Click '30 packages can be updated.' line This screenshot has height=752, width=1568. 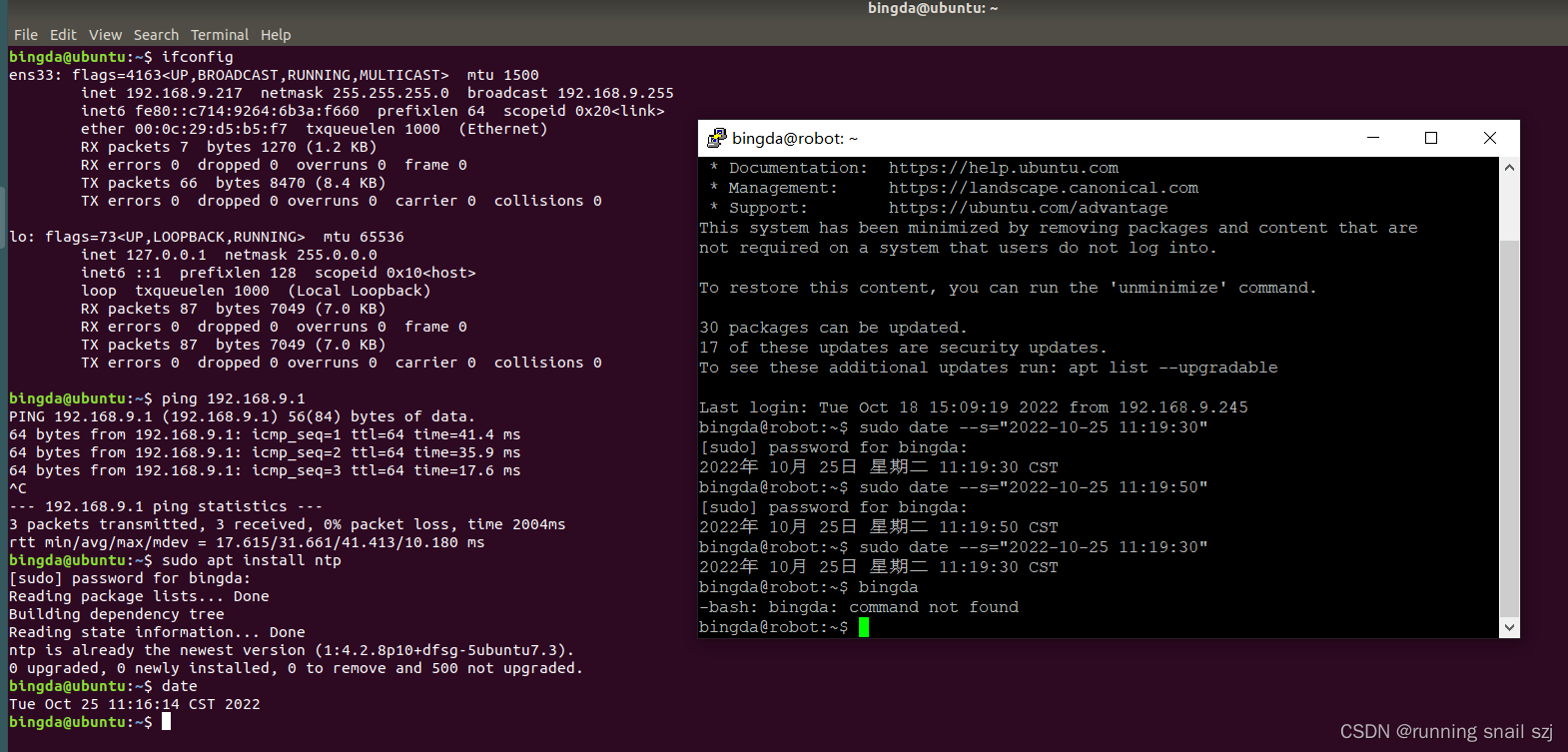pyautogui.click(x=833, y=328)
